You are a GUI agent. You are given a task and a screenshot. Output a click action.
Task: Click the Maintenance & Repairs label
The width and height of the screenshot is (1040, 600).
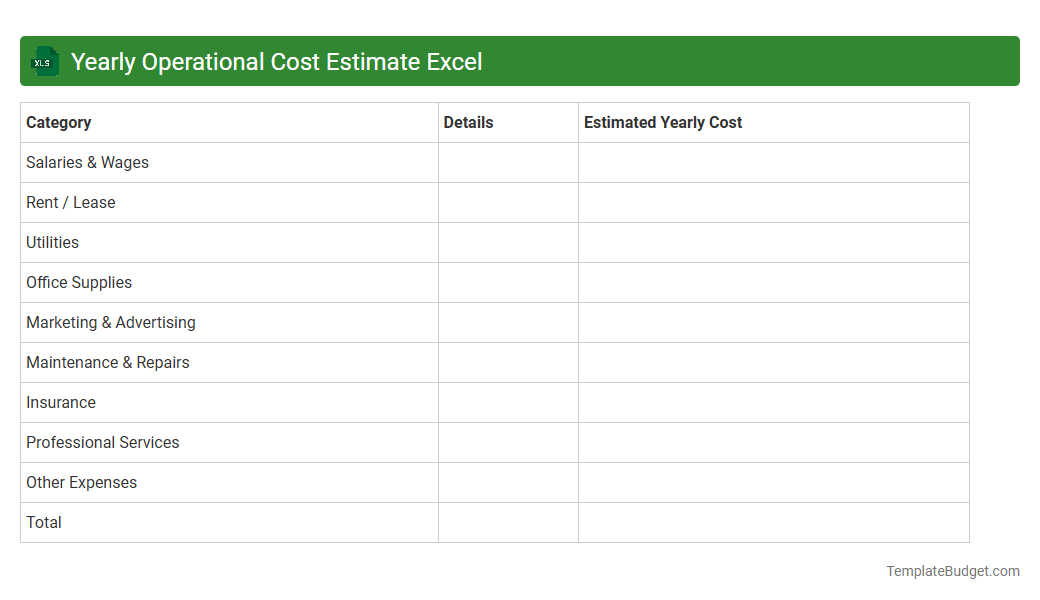[107, 362]
